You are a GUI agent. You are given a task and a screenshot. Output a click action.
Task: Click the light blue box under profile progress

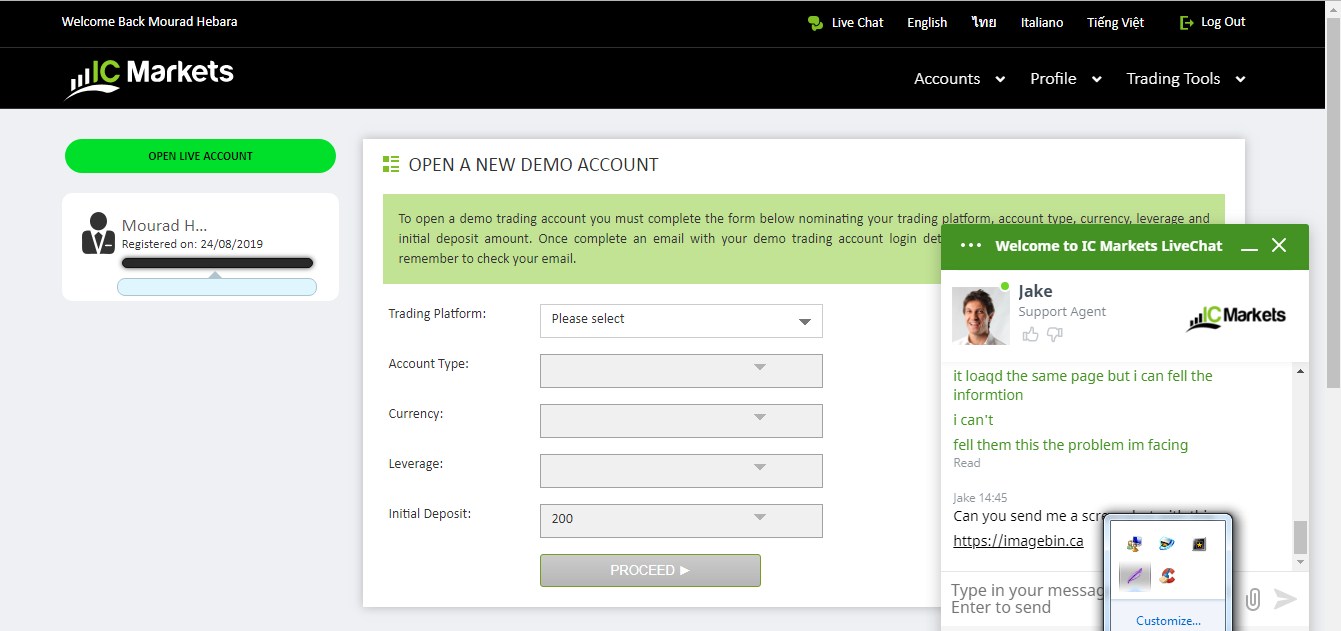217,287
